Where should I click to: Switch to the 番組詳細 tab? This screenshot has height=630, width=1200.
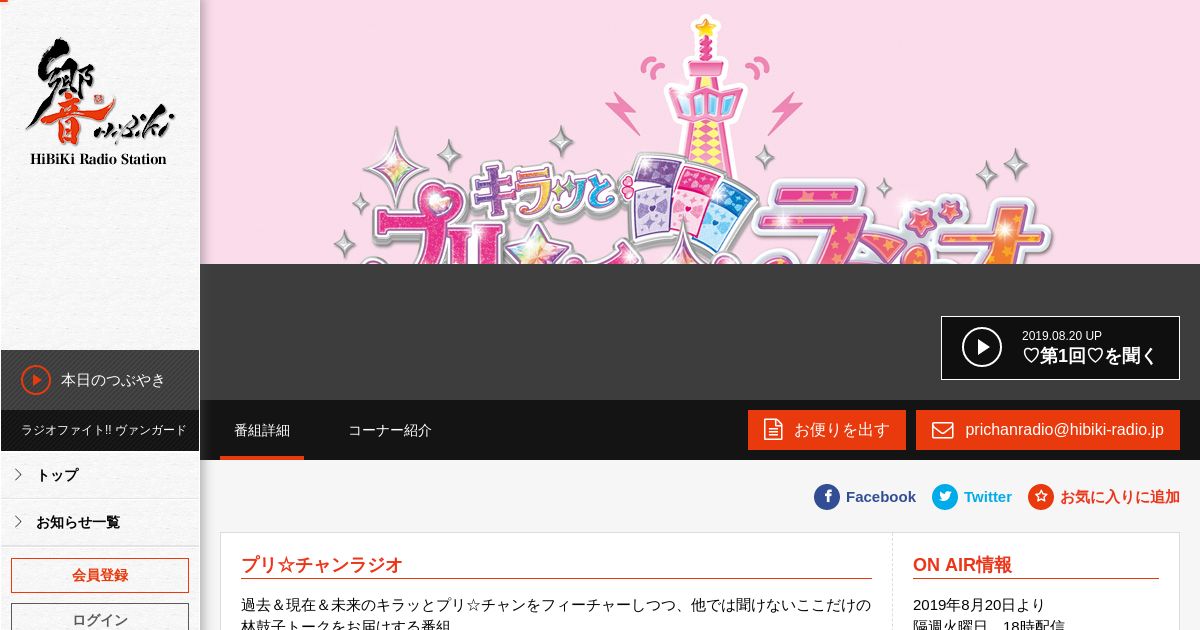pos(262,430)
